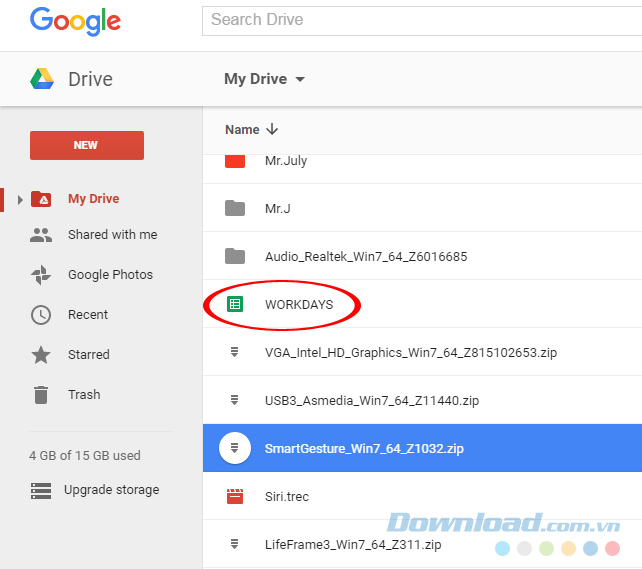Click the zip icon beside USB3_Asmedia file
Screen dimensions: 642x569
point(235,400)
